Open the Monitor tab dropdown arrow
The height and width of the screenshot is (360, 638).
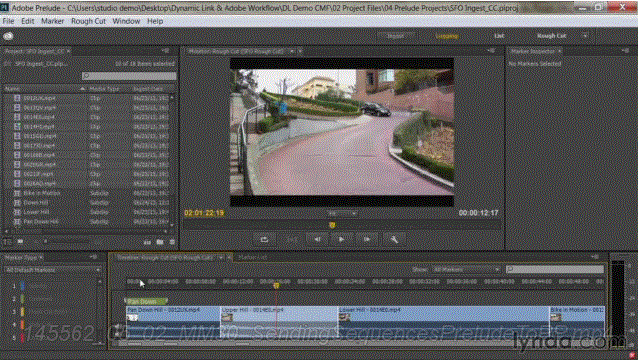[292, 51]
